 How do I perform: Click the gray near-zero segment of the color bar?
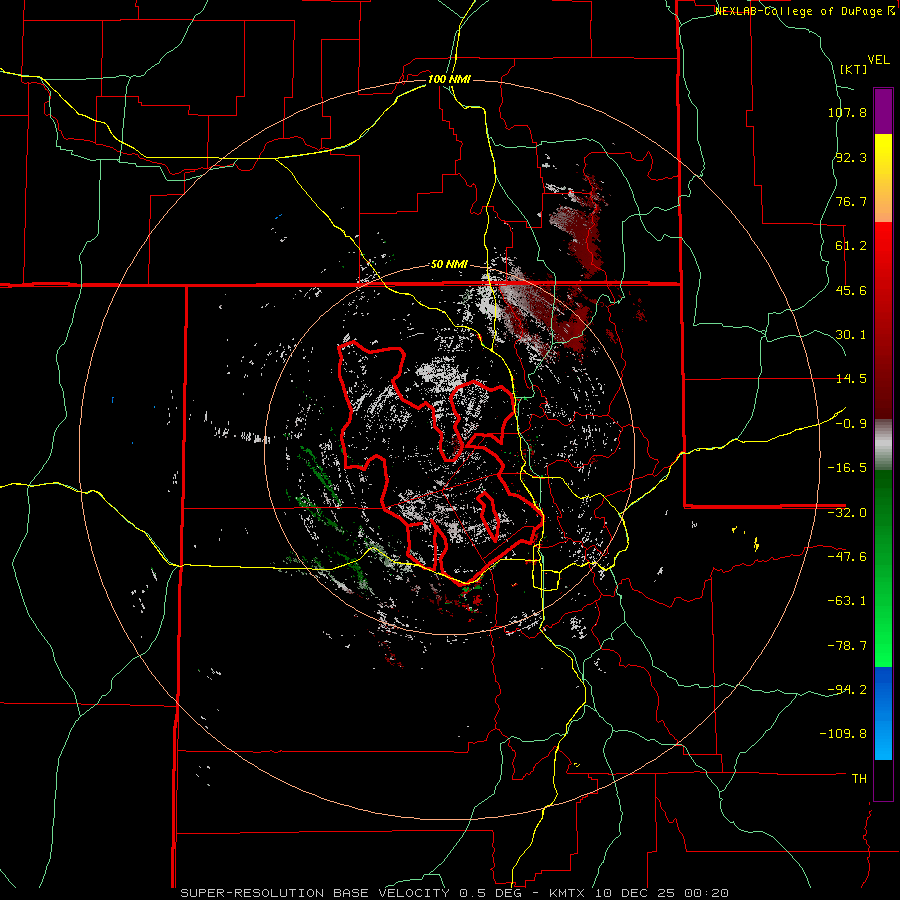(883, 443)
